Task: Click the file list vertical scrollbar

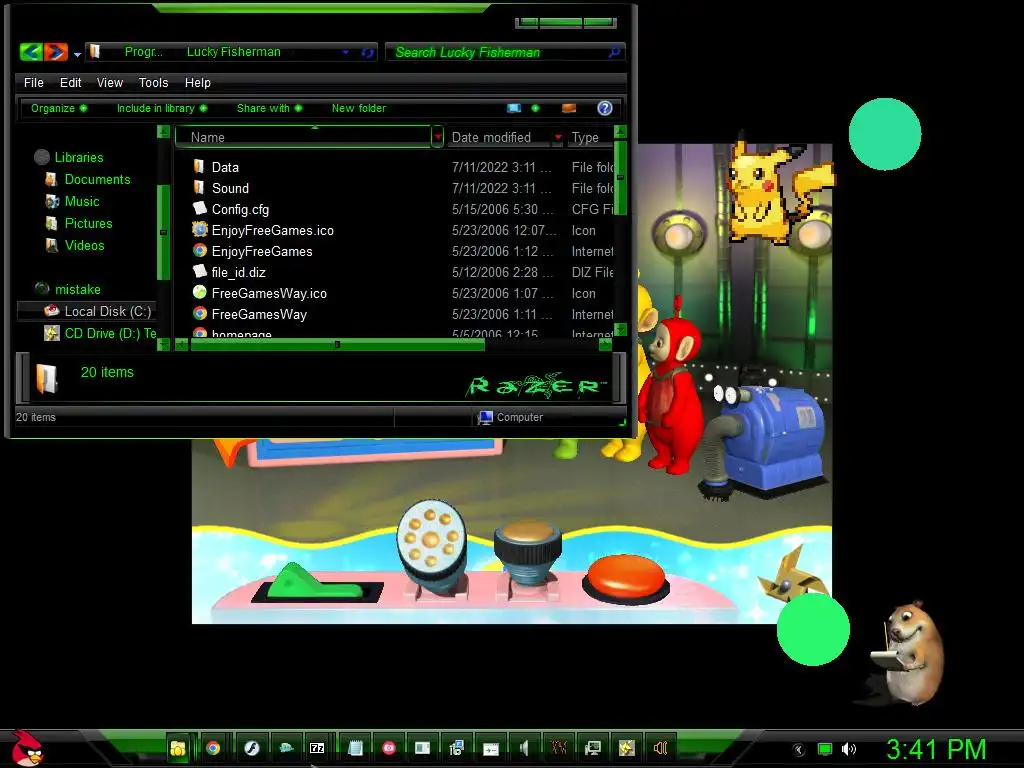Action: pos(620,176)
